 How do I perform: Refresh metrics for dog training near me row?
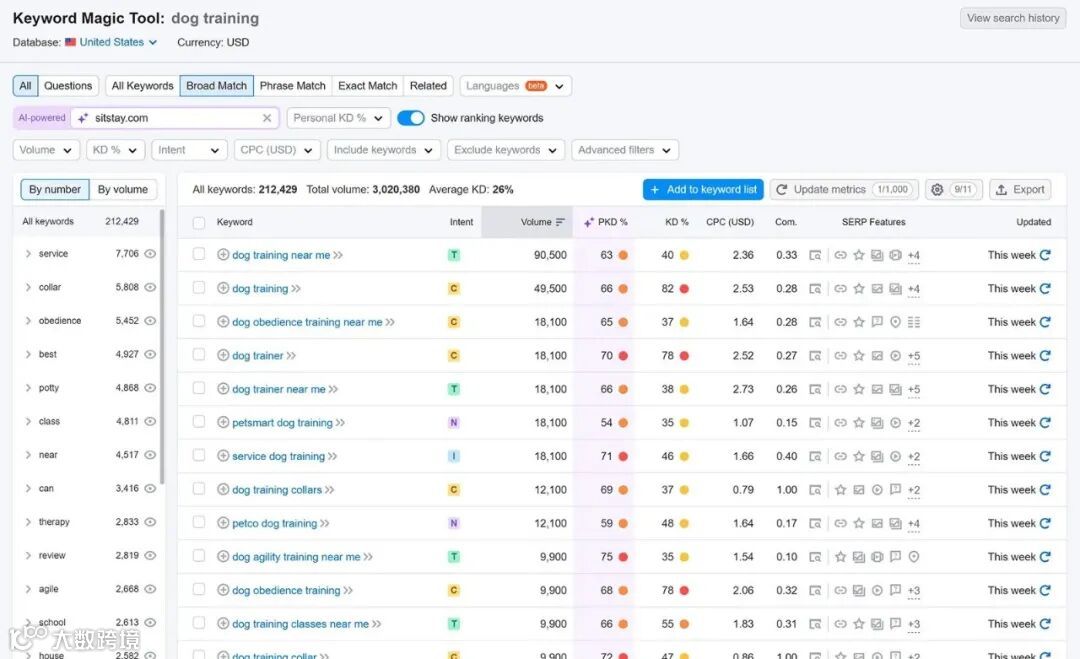click(x=1045, y=255)
